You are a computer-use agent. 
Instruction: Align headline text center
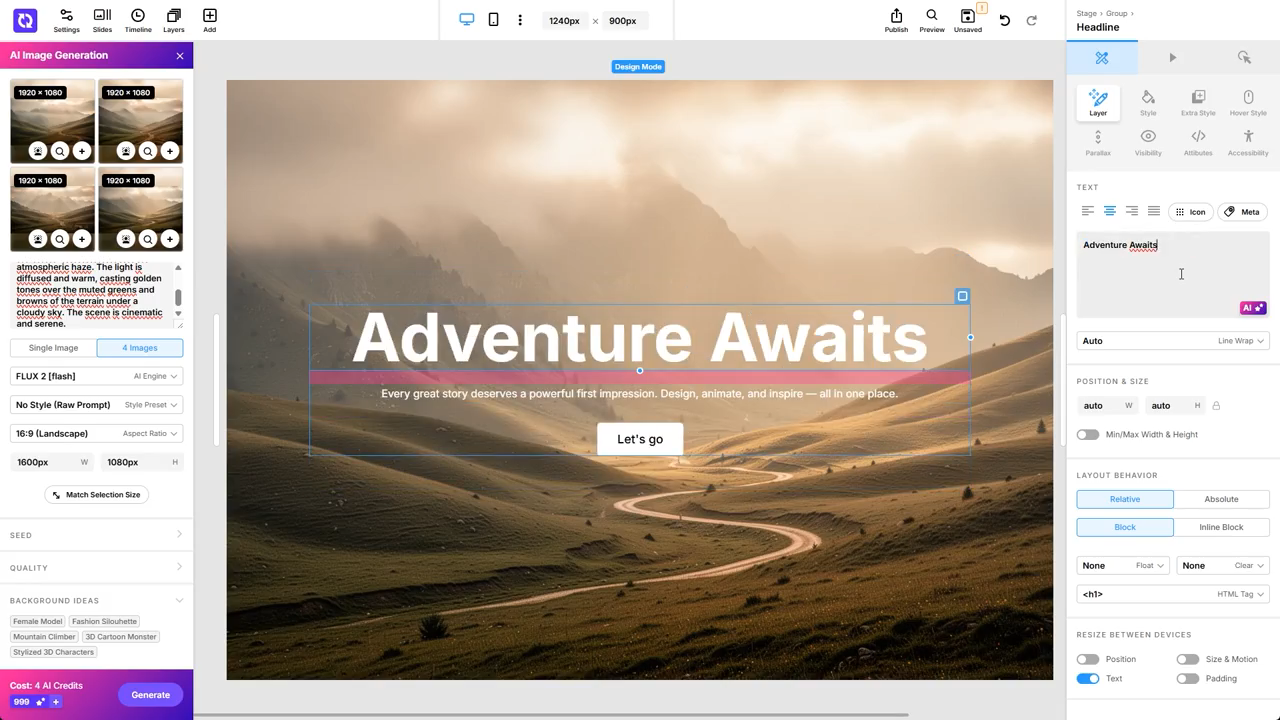click(x=1109, y=211)
